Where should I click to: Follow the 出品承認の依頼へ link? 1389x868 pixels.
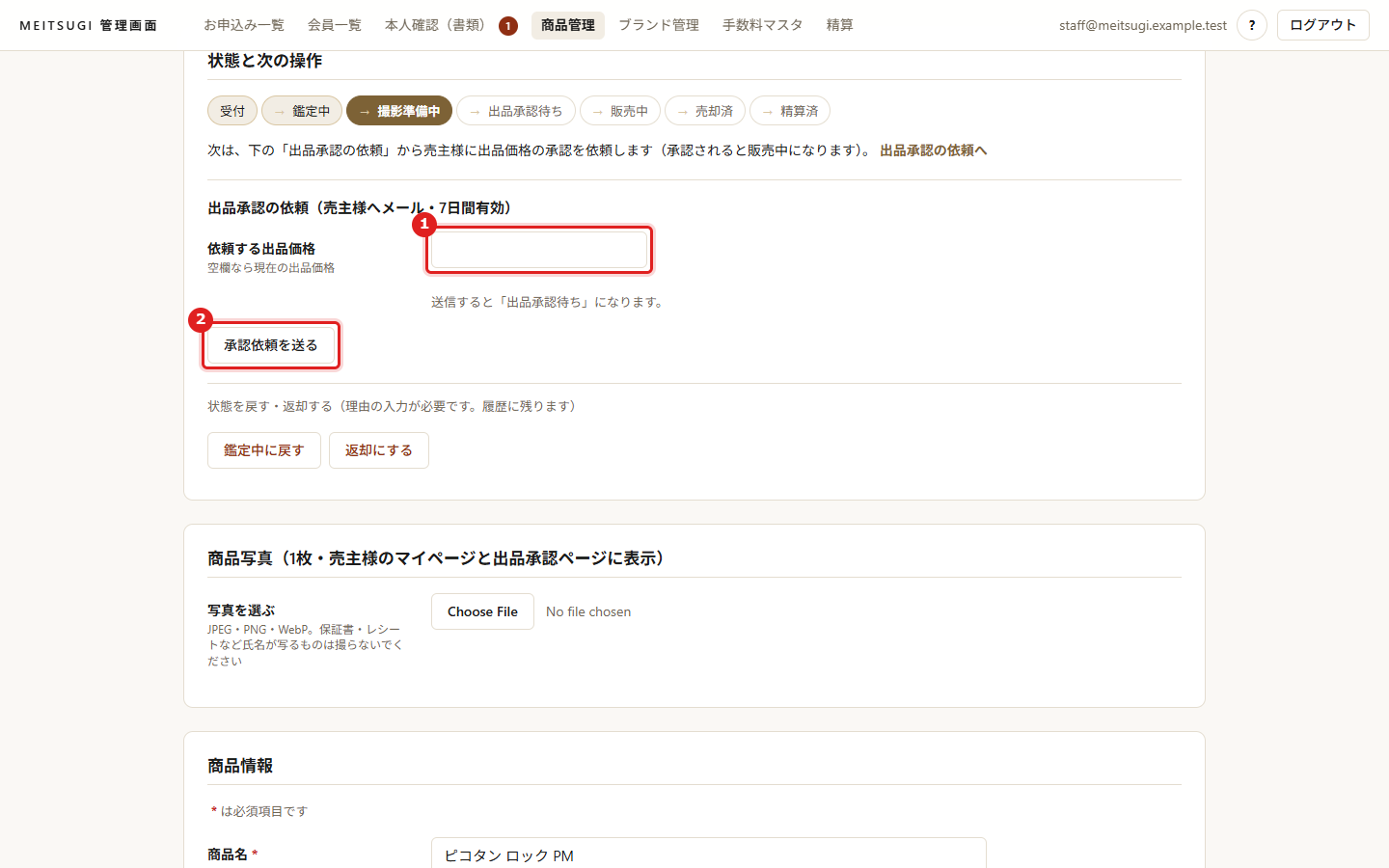click(x=934, y=150)
